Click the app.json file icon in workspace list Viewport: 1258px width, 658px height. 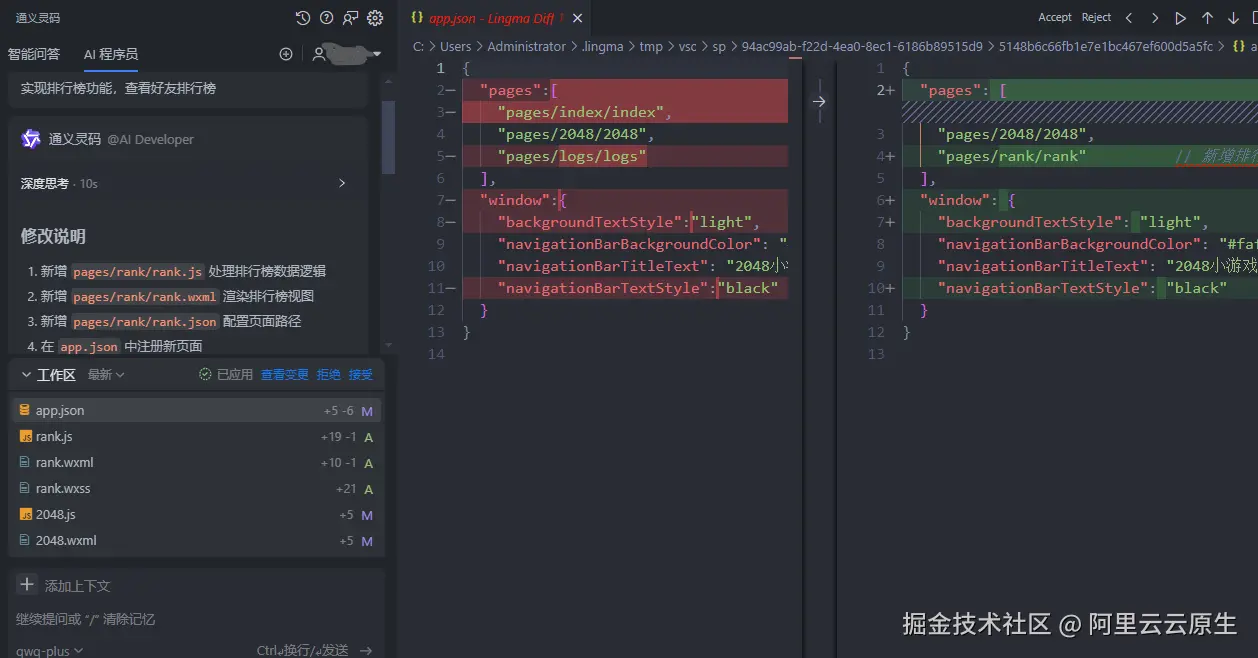tap(25, 410)
